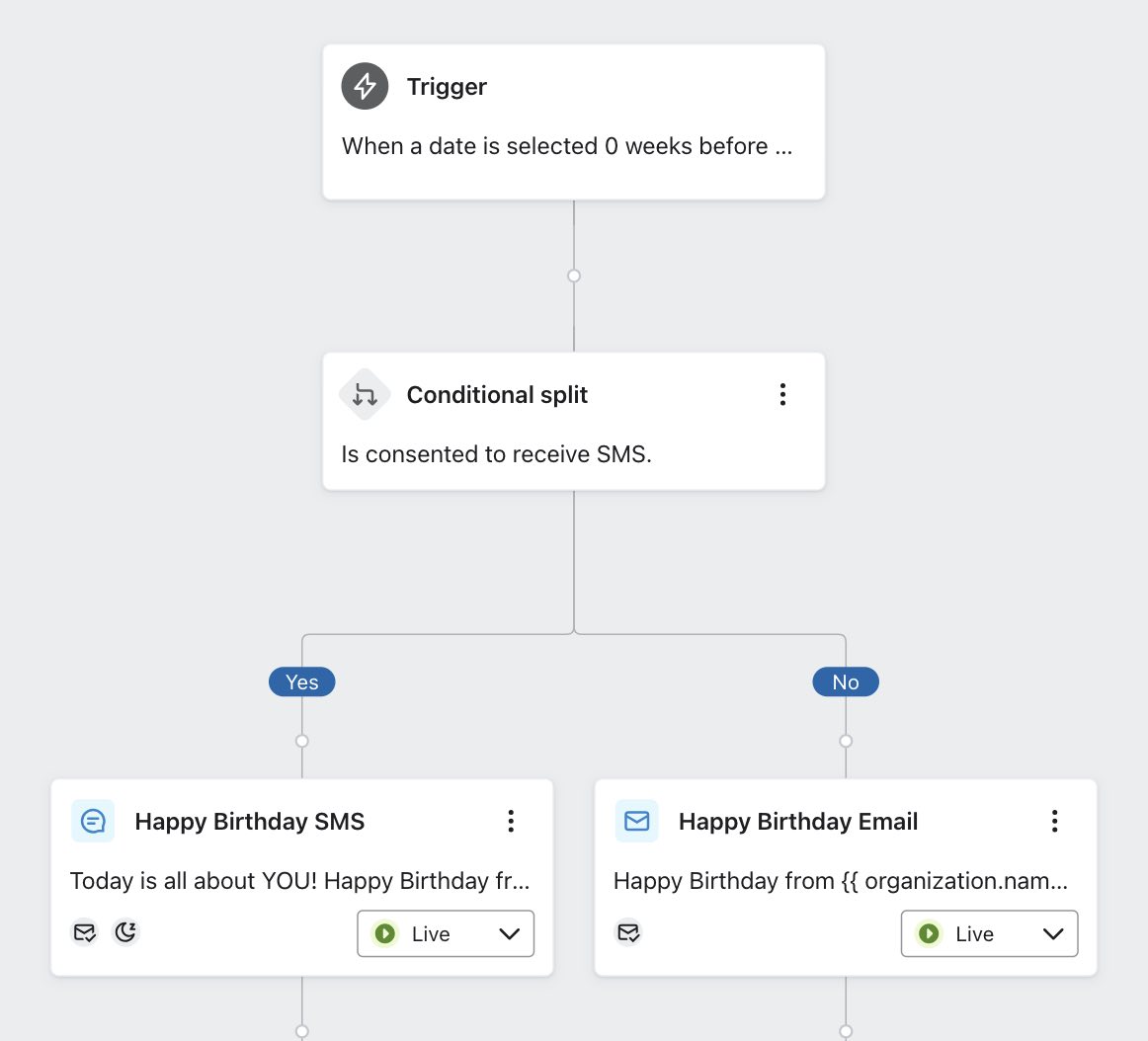Open the three-dot menu on Happy Birthday Email
This screenshot has width=1148, height=1041.
pyautogui.click(x=1055, y=821)
